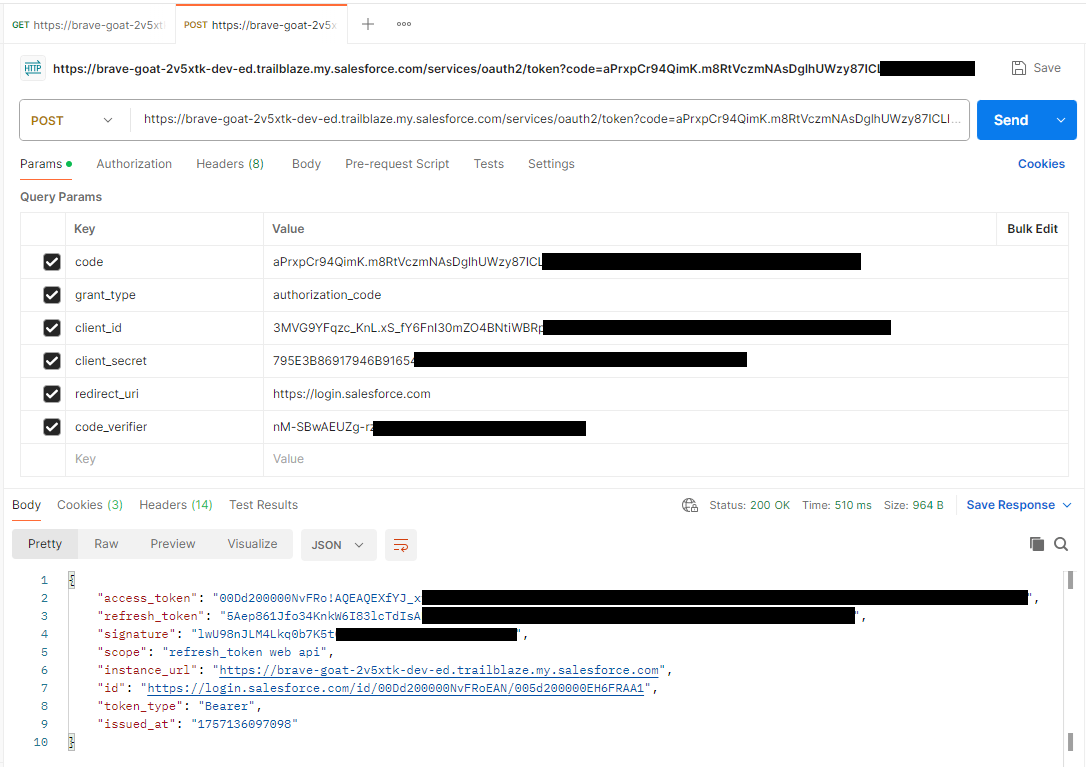This screenshot has height=767, width=1086.
Task: Click the Save Response link
Action: (x=1011, y=505)
